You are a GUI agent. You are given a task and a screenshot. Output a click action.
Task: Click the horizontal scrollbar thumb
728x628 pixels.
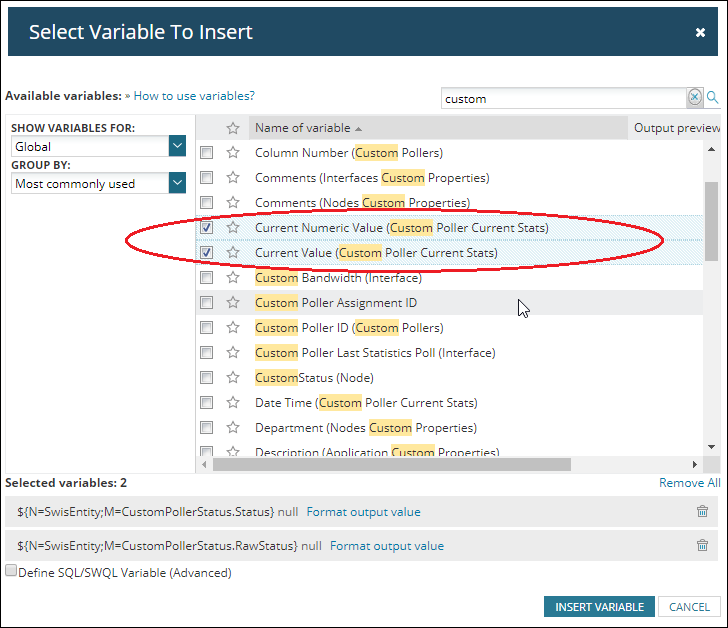[392, 464]
